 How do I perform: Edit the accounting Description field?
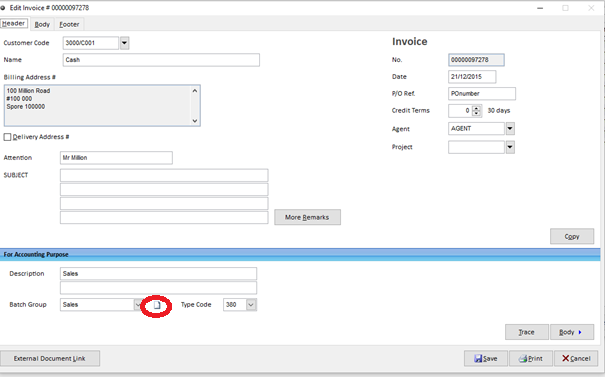click(x=158, y=274)
